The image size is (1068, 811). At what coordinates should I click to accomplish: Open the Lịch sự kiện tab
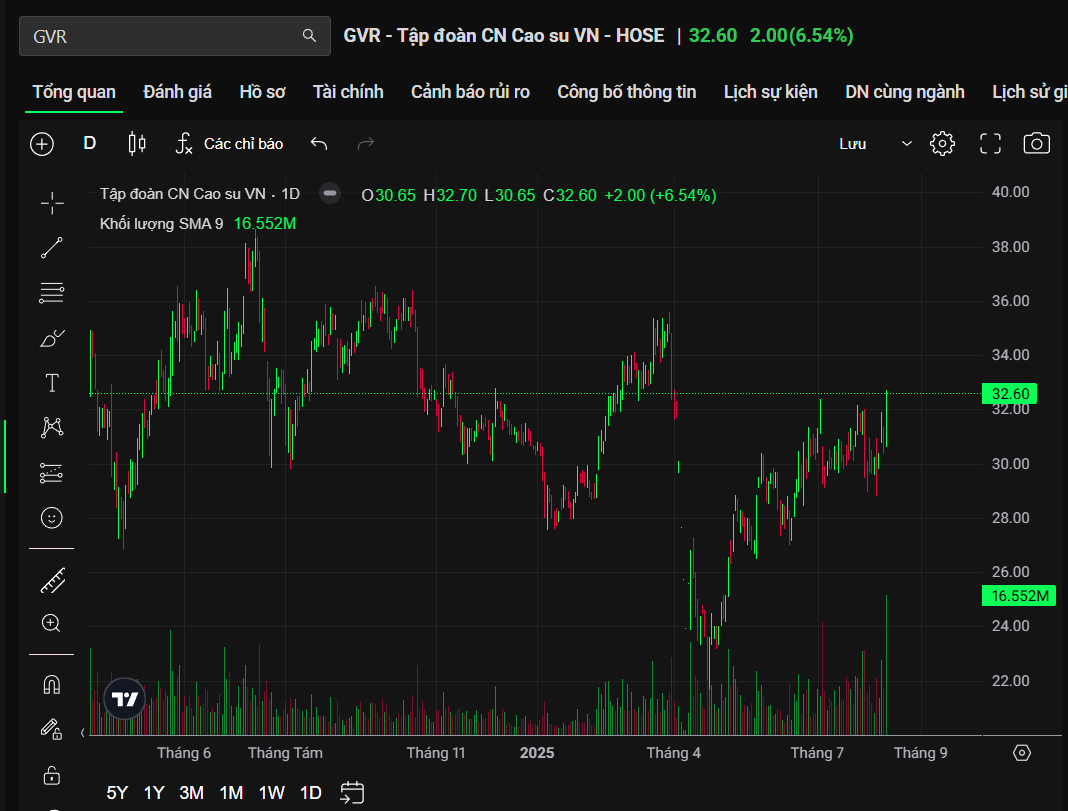pos(770,92)
